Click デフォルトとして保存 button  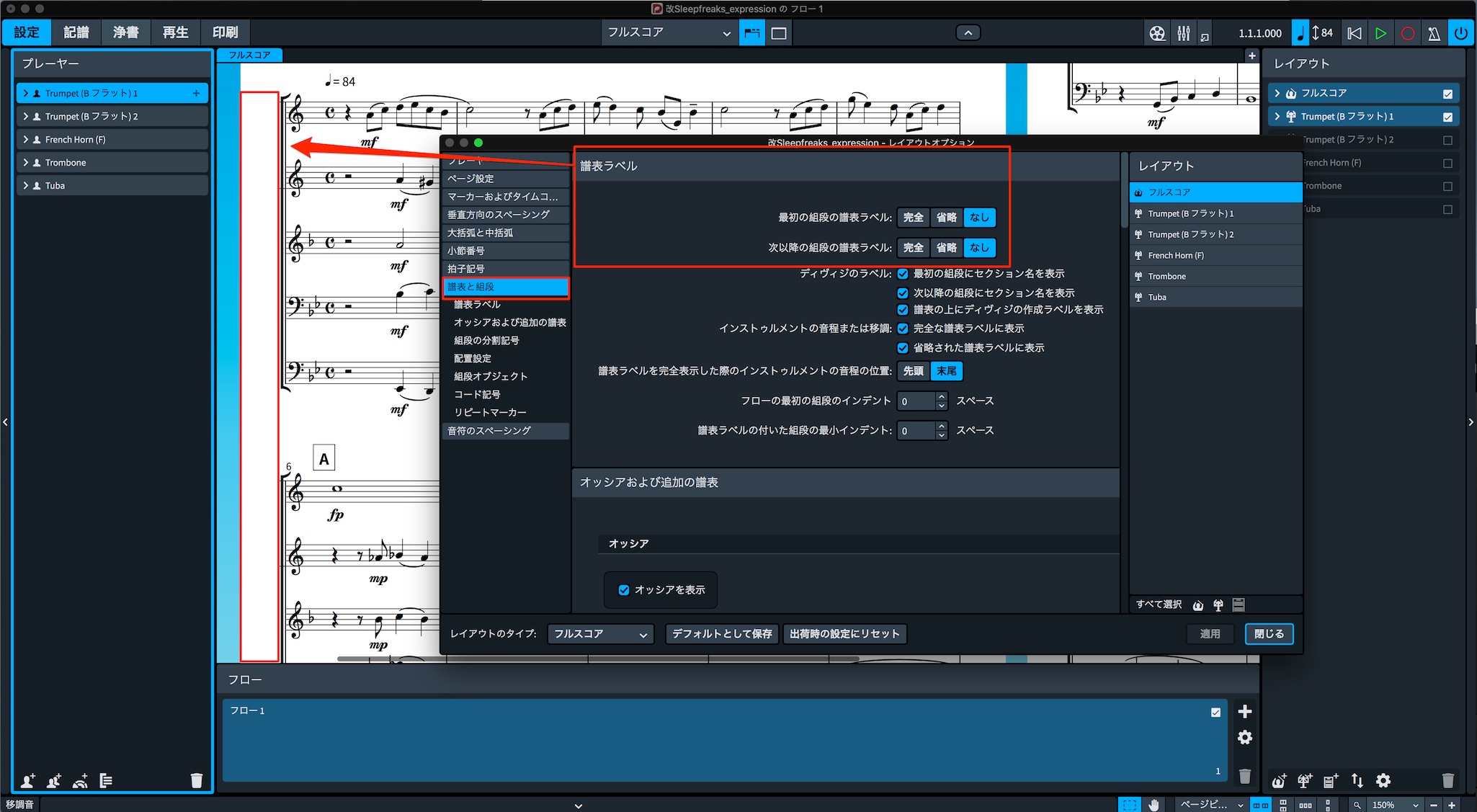pyautogui.click(x=722, y=634)
